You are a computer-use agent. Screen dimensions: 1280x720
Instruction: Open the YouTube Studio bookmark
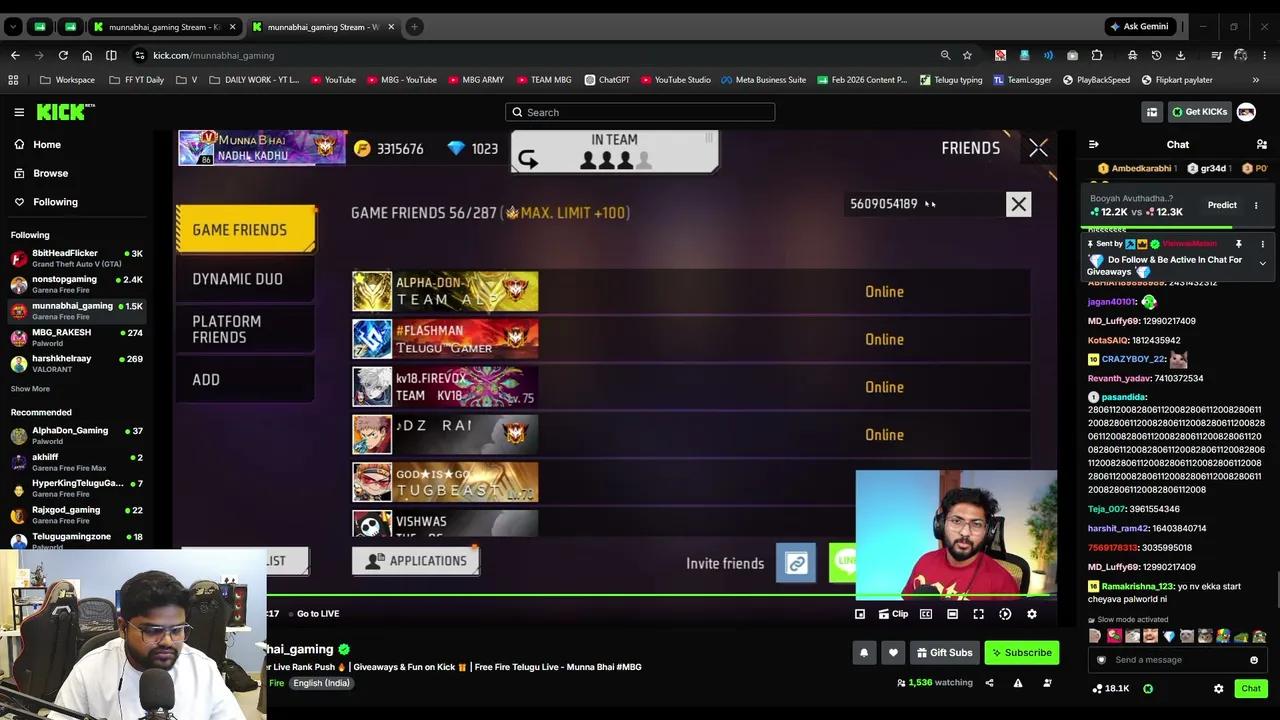pos(675,80)
